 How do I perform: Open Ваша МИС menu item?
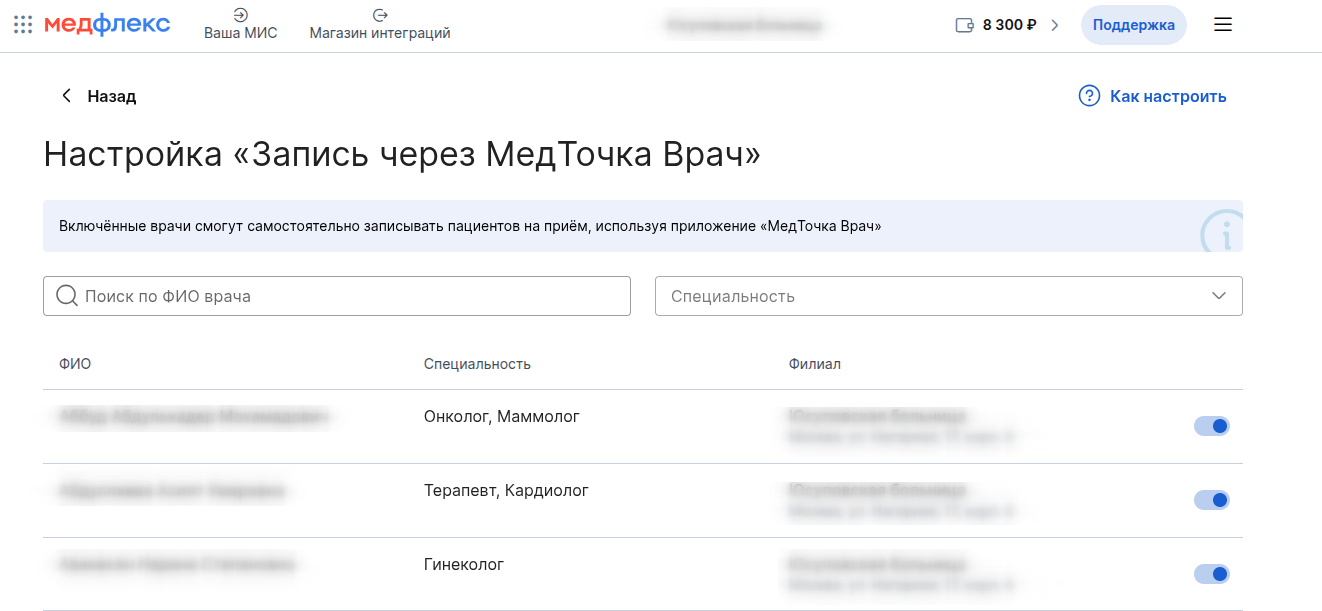[240, 33]
